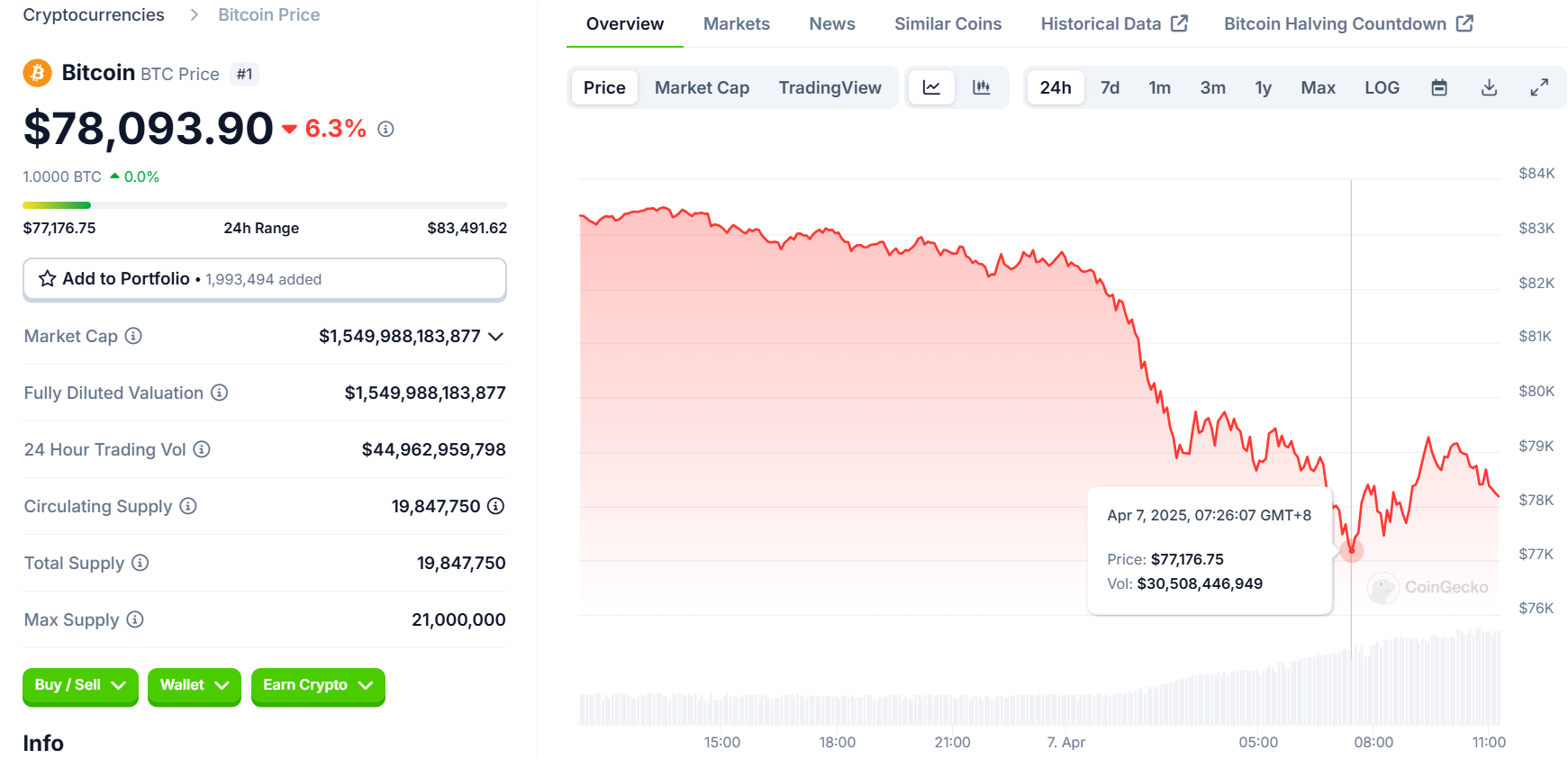Click the Bitcoin logo icon
The image size is (1568, 759).
pyautogui.click(x=37, y=73)
